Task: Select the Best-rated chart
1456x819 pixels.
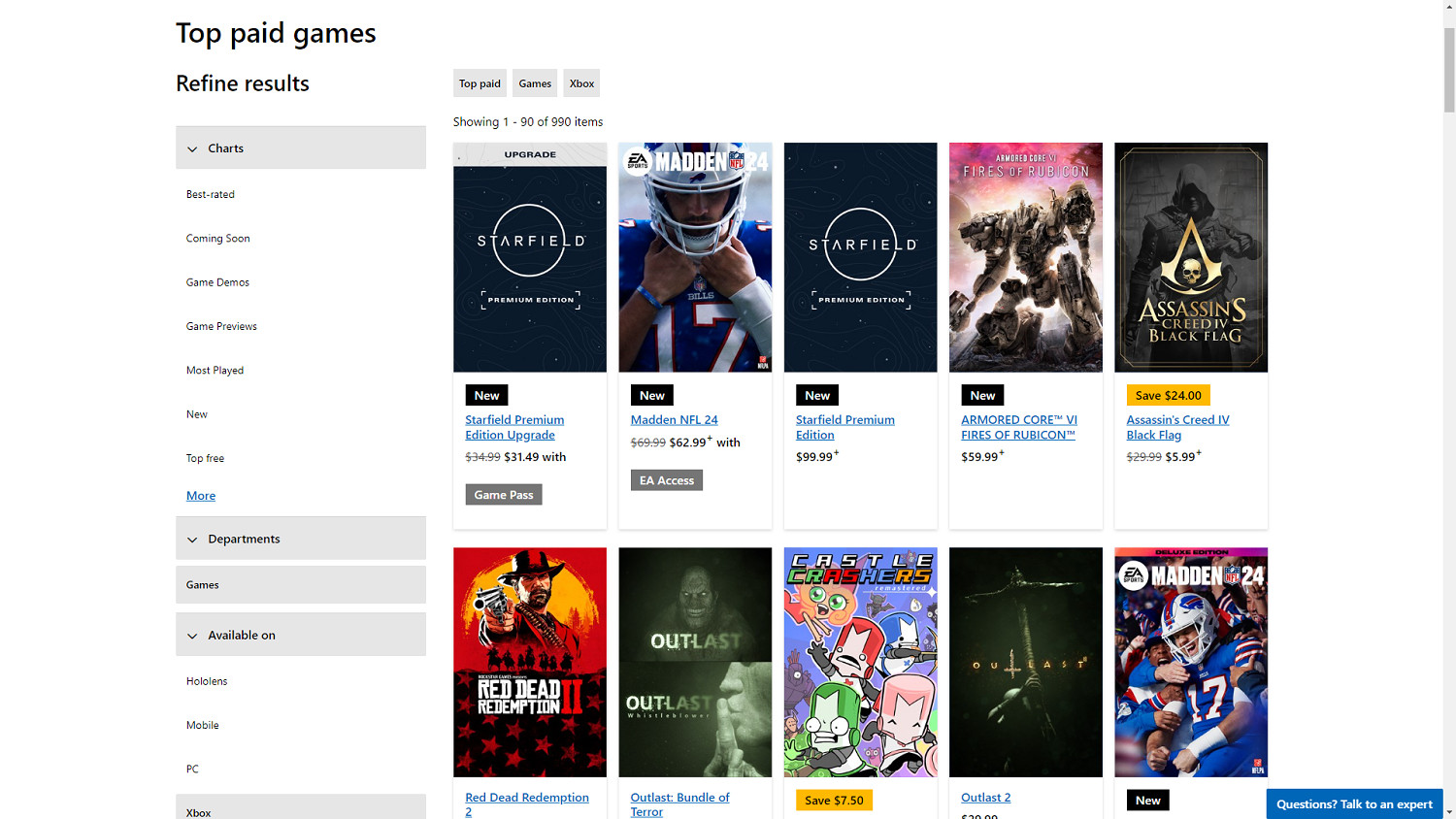Action: click(x=210, y=194)
